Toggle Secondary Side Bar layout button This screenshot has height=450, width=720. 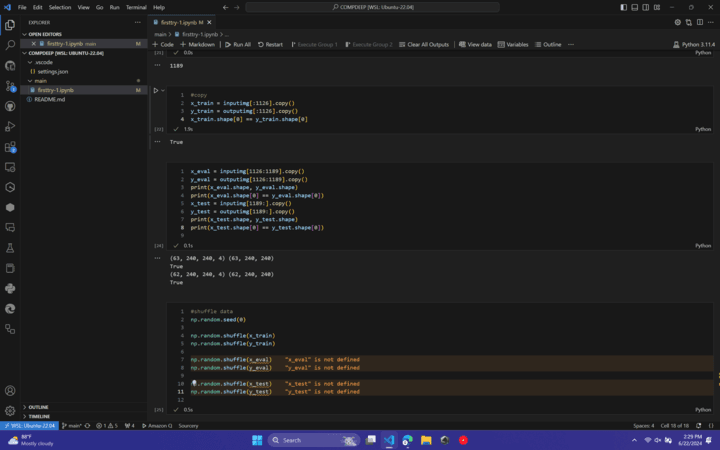click(645, 7)
